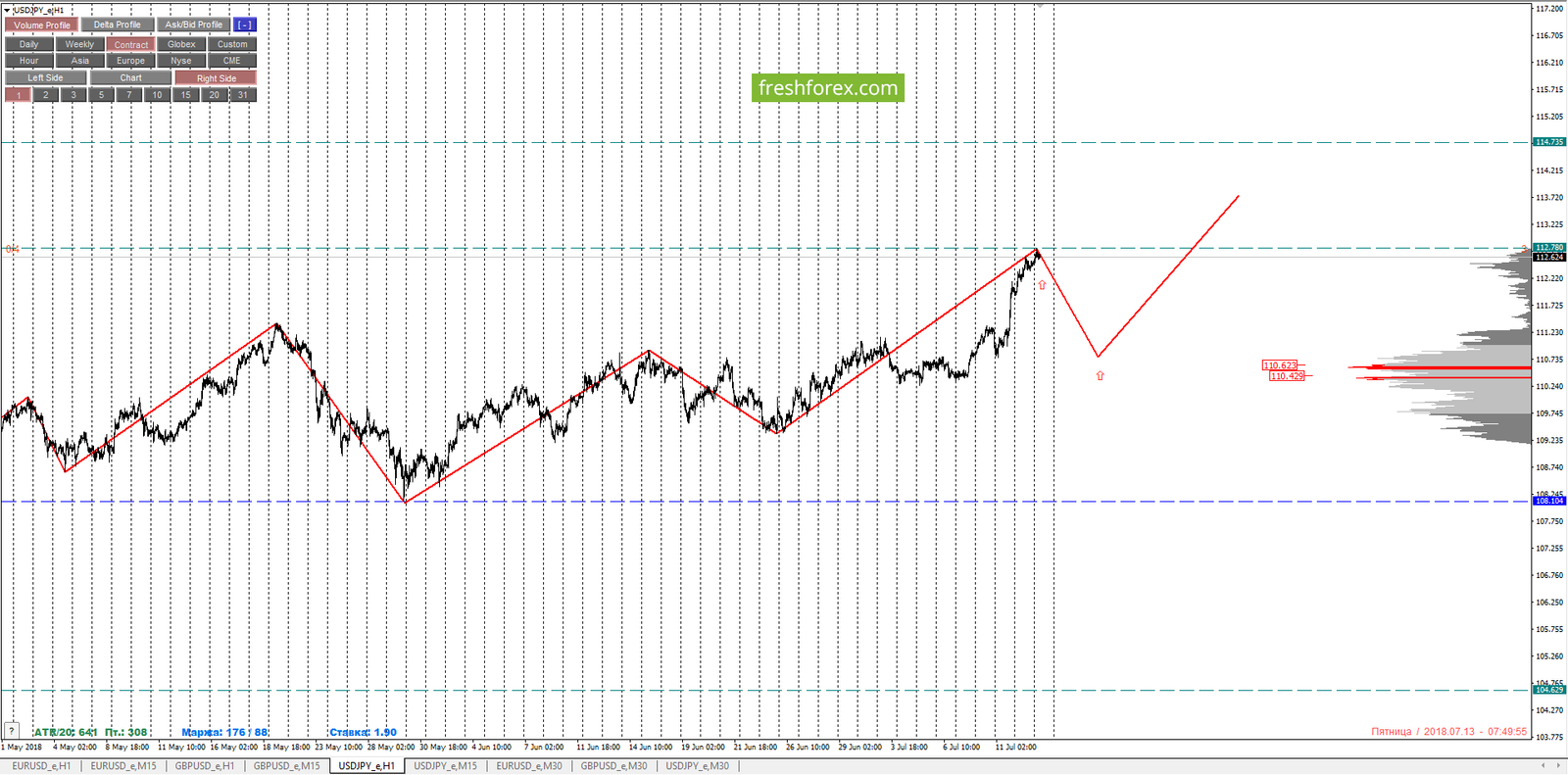Viewport: 1568px width, 775px height.
Task: Collapse the profile panel with [-] button
Action: tap(244, 24)
